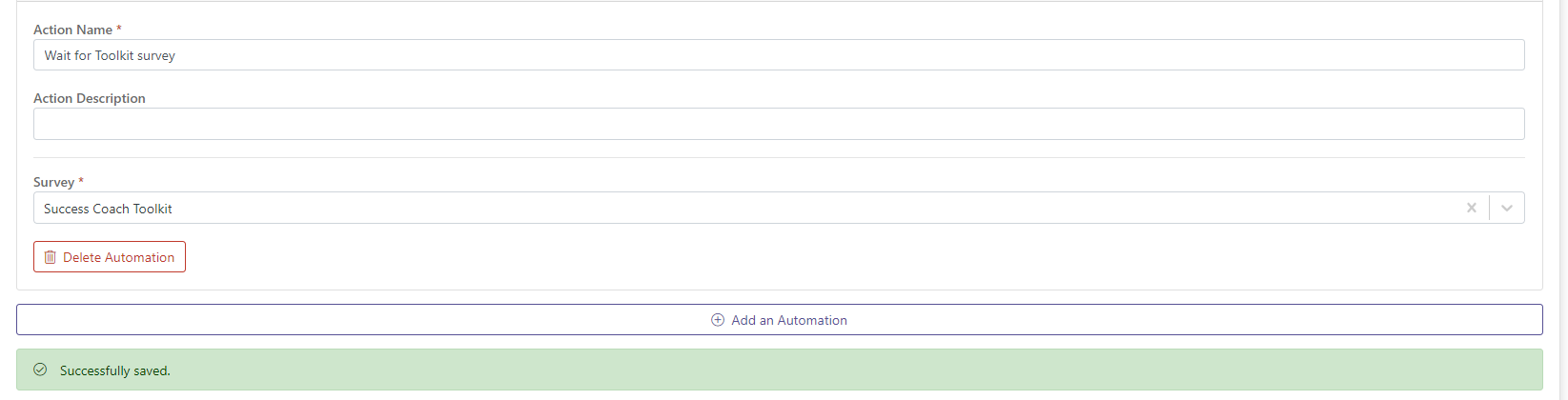Image resolution: width=1568 pixels, height=400 pixels.
Task: Click the 'Wait for Toolkit survey' text
Action: pyautogui.click(x=110, y=55)
